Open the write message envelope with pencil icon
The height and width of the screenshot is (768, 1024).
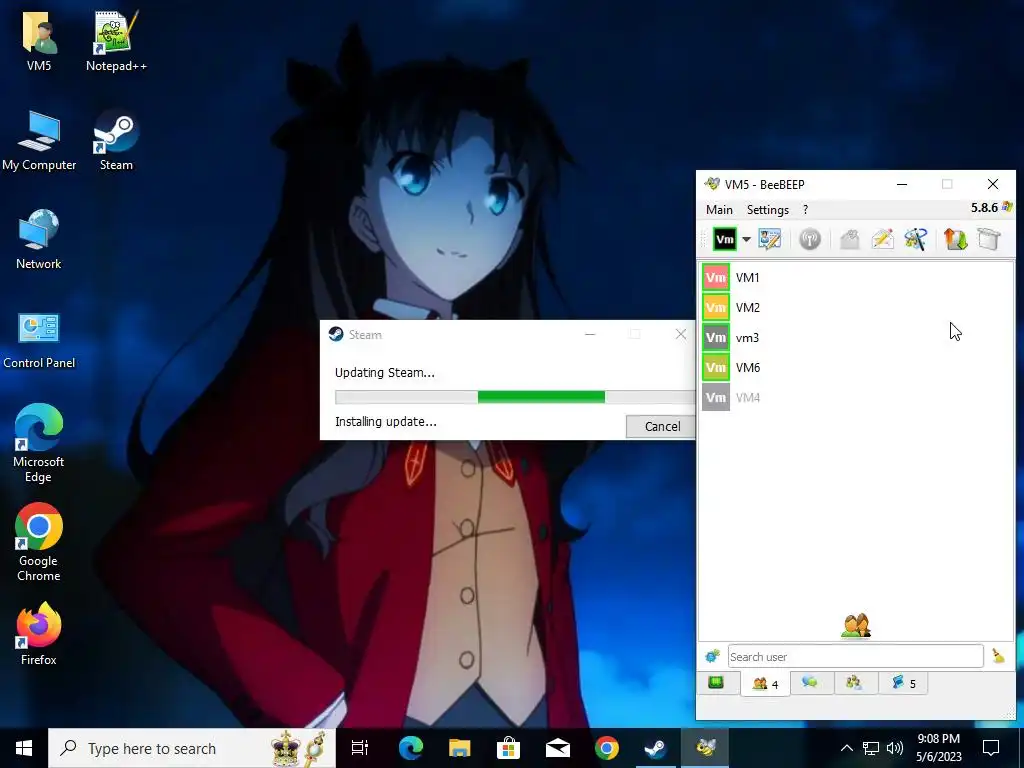click(x=882, y=239)
